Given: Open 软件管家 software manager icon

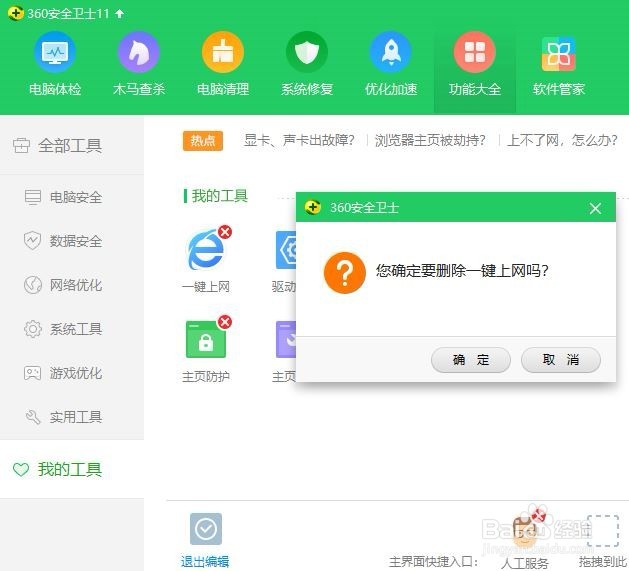Looking at the screenshot, I should pos(558,53).
